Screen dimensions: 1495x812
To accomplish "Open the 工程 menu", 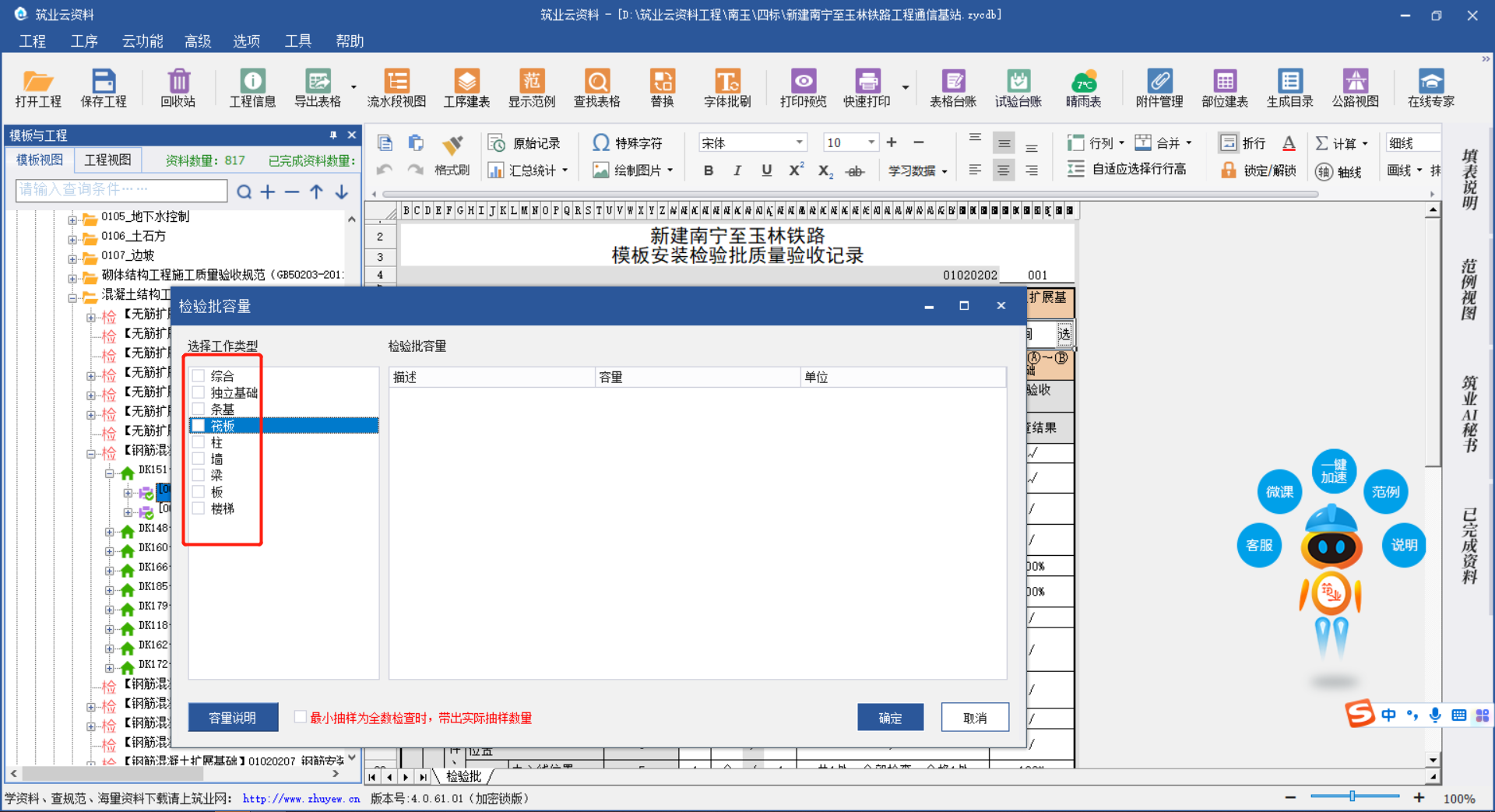I will tap(33, 41).
